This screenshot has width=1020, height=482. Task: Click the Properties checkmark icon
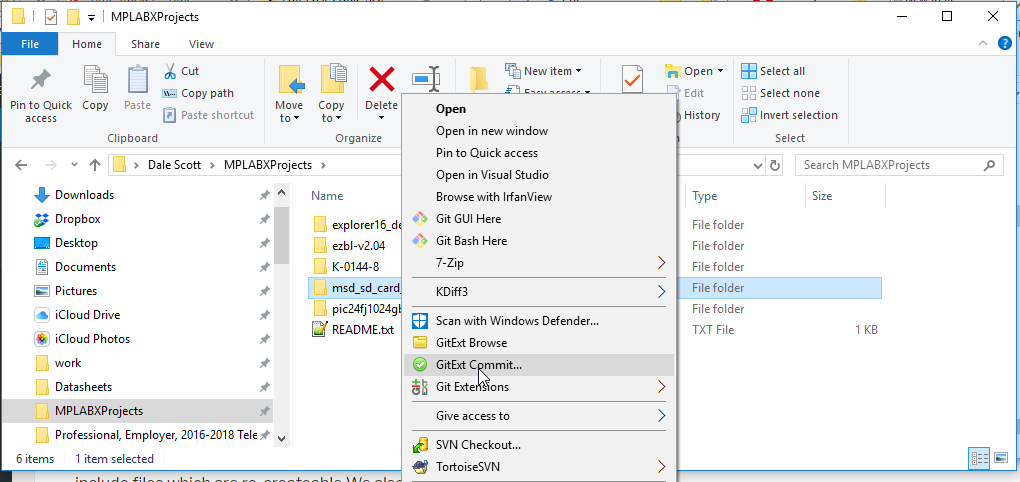tap(632, 81)
